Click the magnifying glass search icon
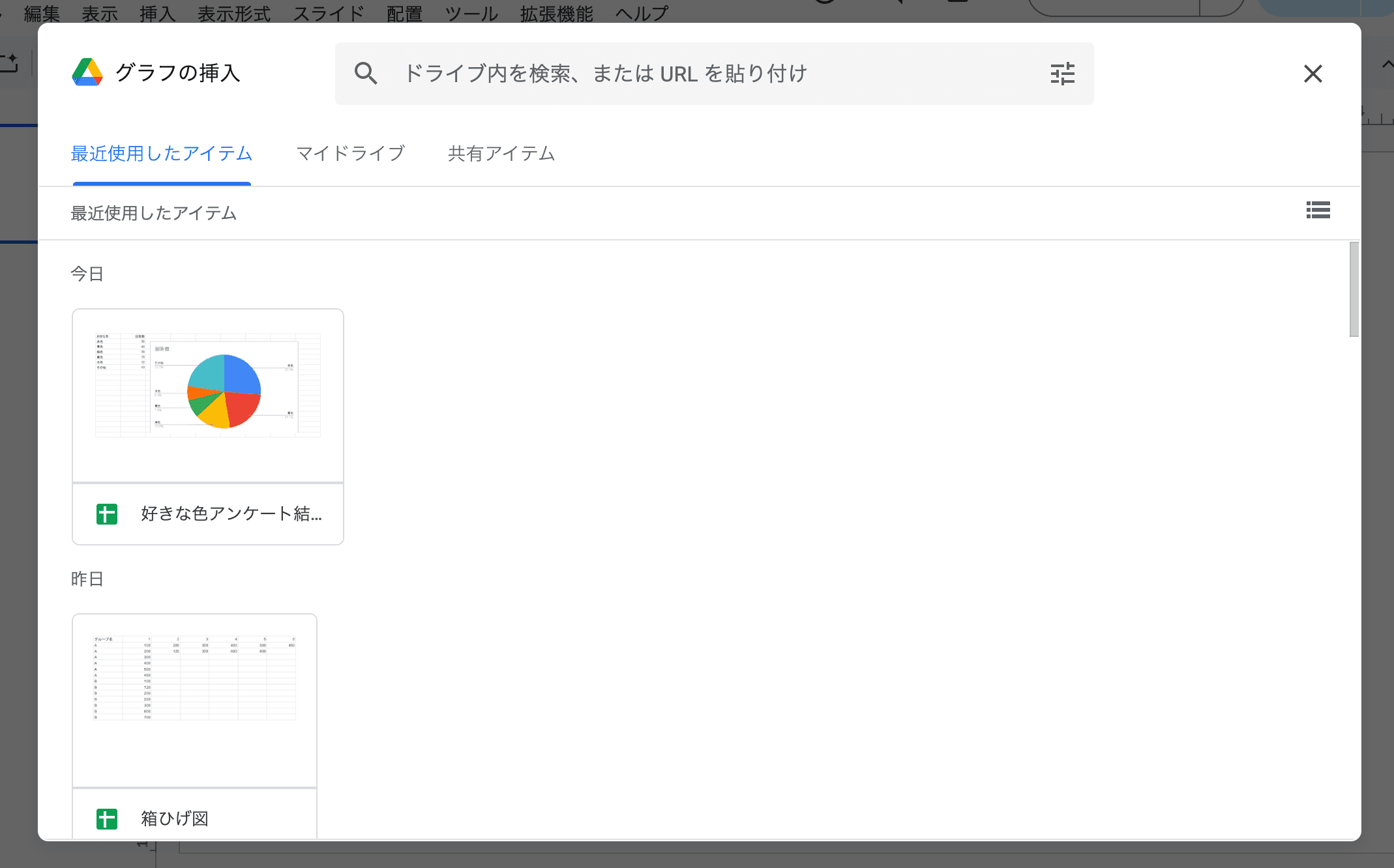Screen dimensions: 1394x868 pos(366,73)
